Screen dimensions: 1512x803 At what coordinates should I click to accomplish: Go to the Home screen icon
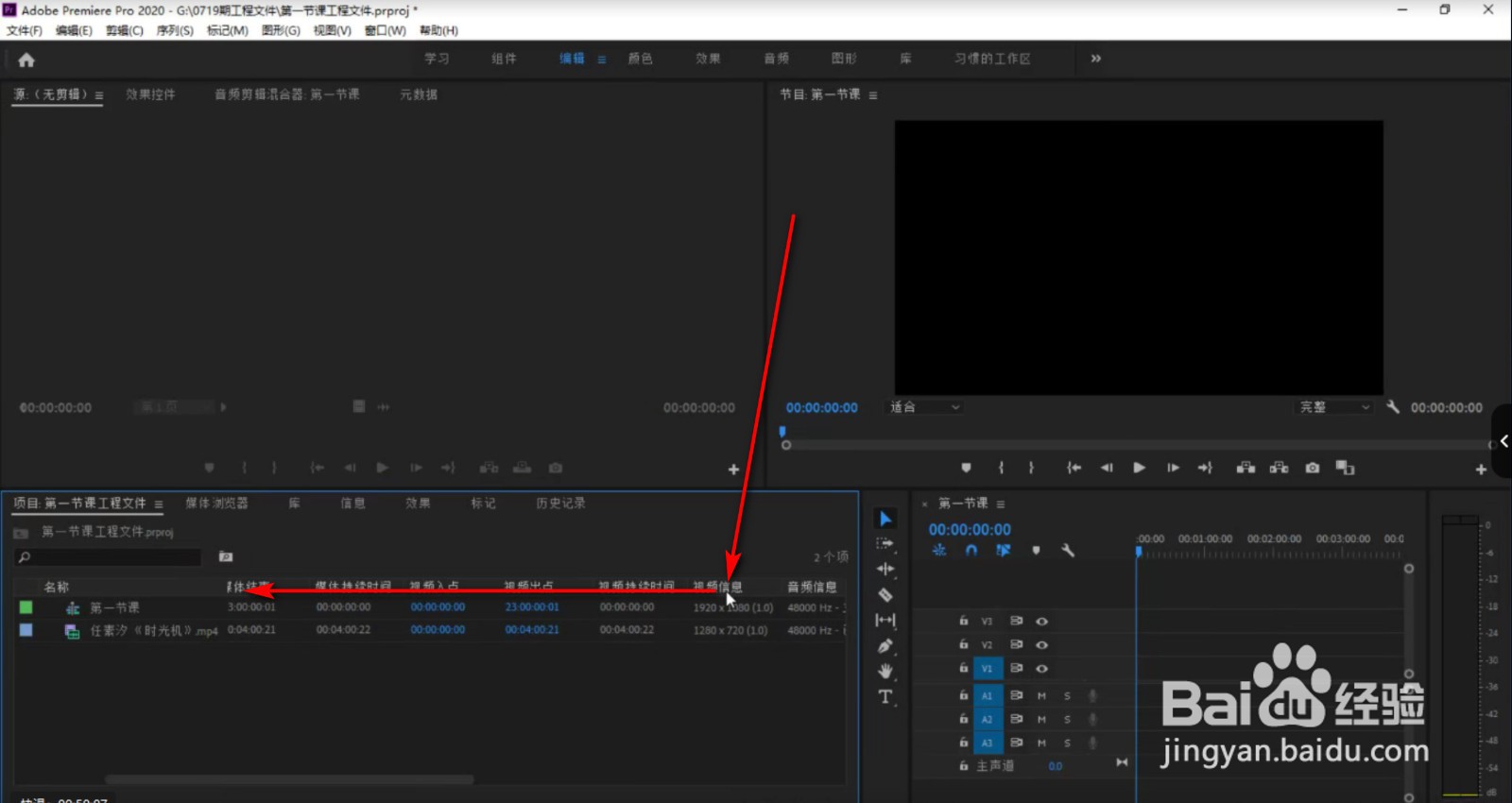pyautogui.click(x=26, y=60)
